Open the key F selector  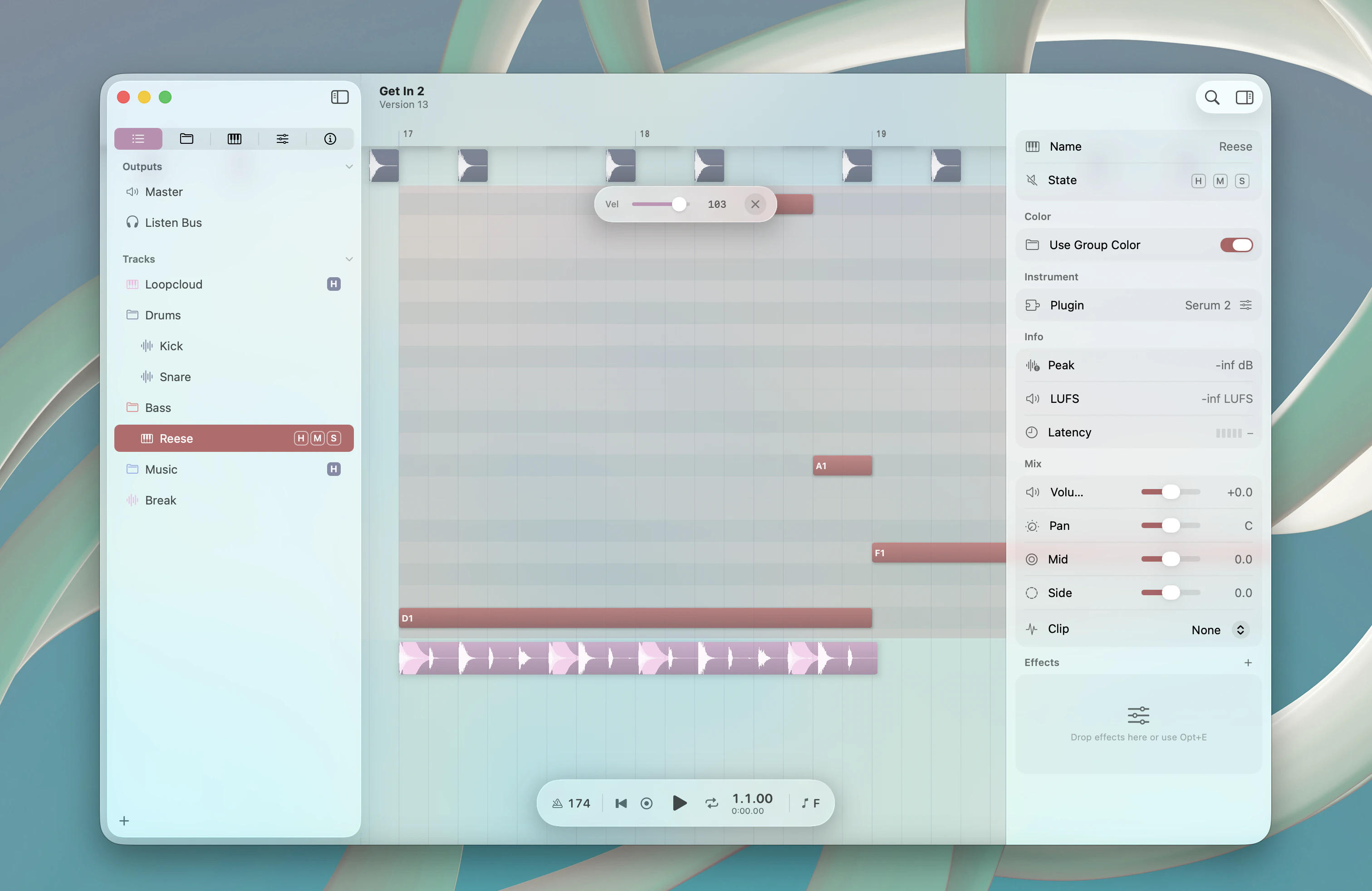click(x=810, y=803)
